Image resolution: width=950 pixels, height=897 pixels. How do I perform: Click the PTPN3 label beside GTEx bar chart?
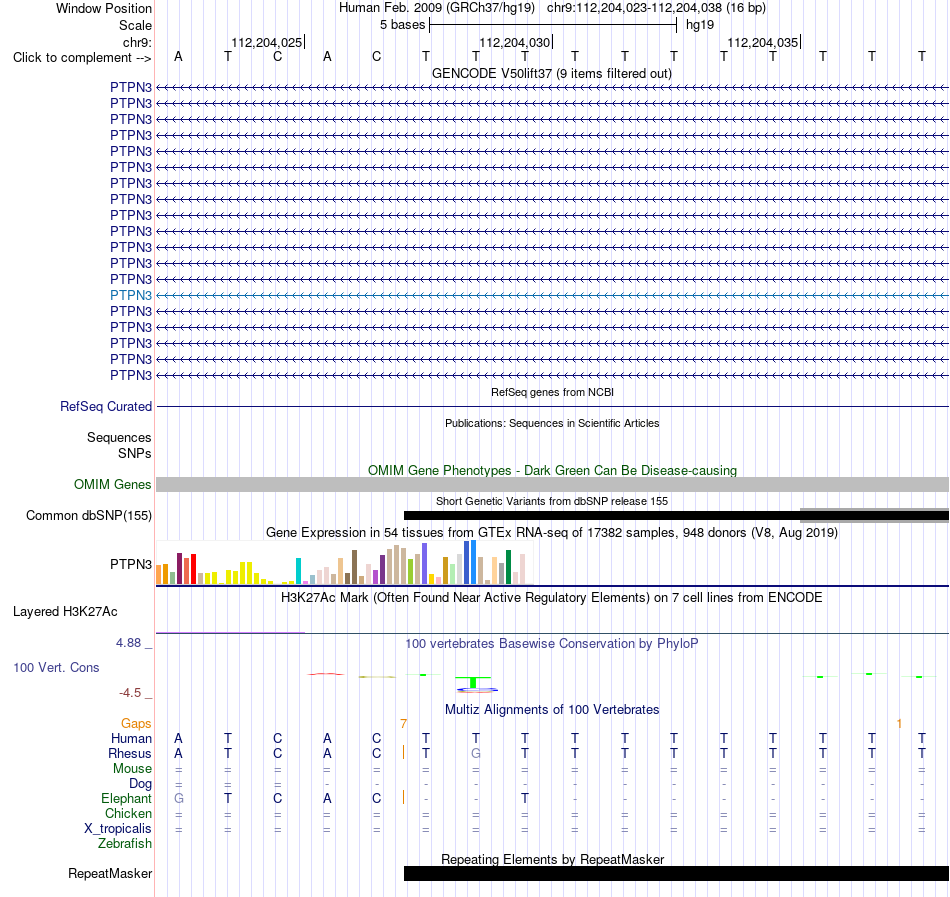(131, 564)
